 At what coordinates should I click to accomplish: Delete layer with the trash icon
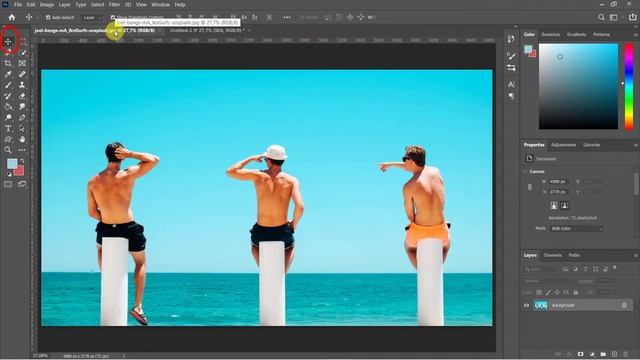626,354
